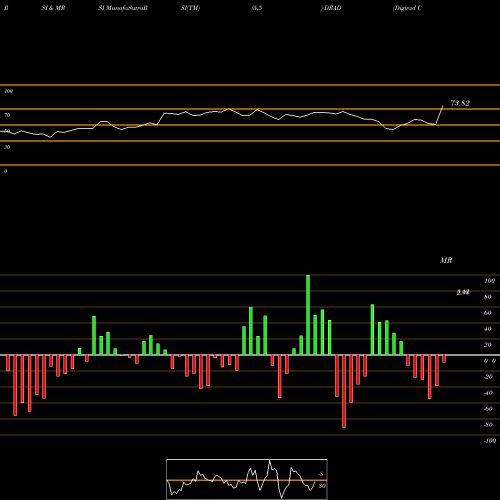Click the 'SI & MR' header text
The image size is (500, 500).
pyautogui.click(x=53, y=8)
